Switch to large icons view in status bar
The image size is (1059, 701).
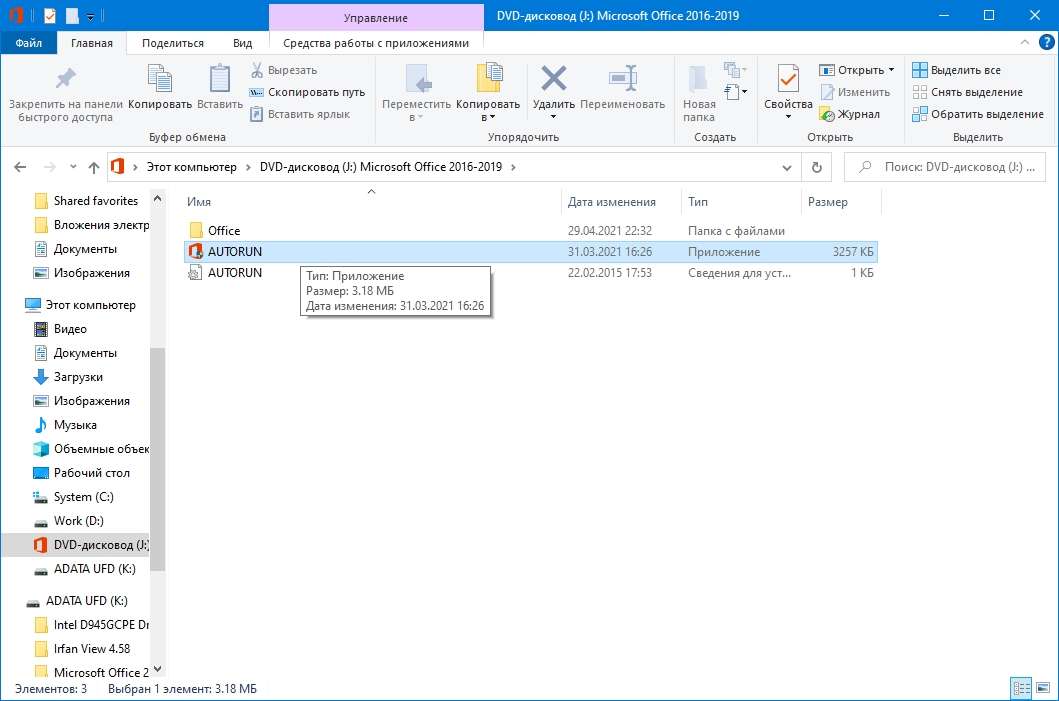(x=1041, y=688)
